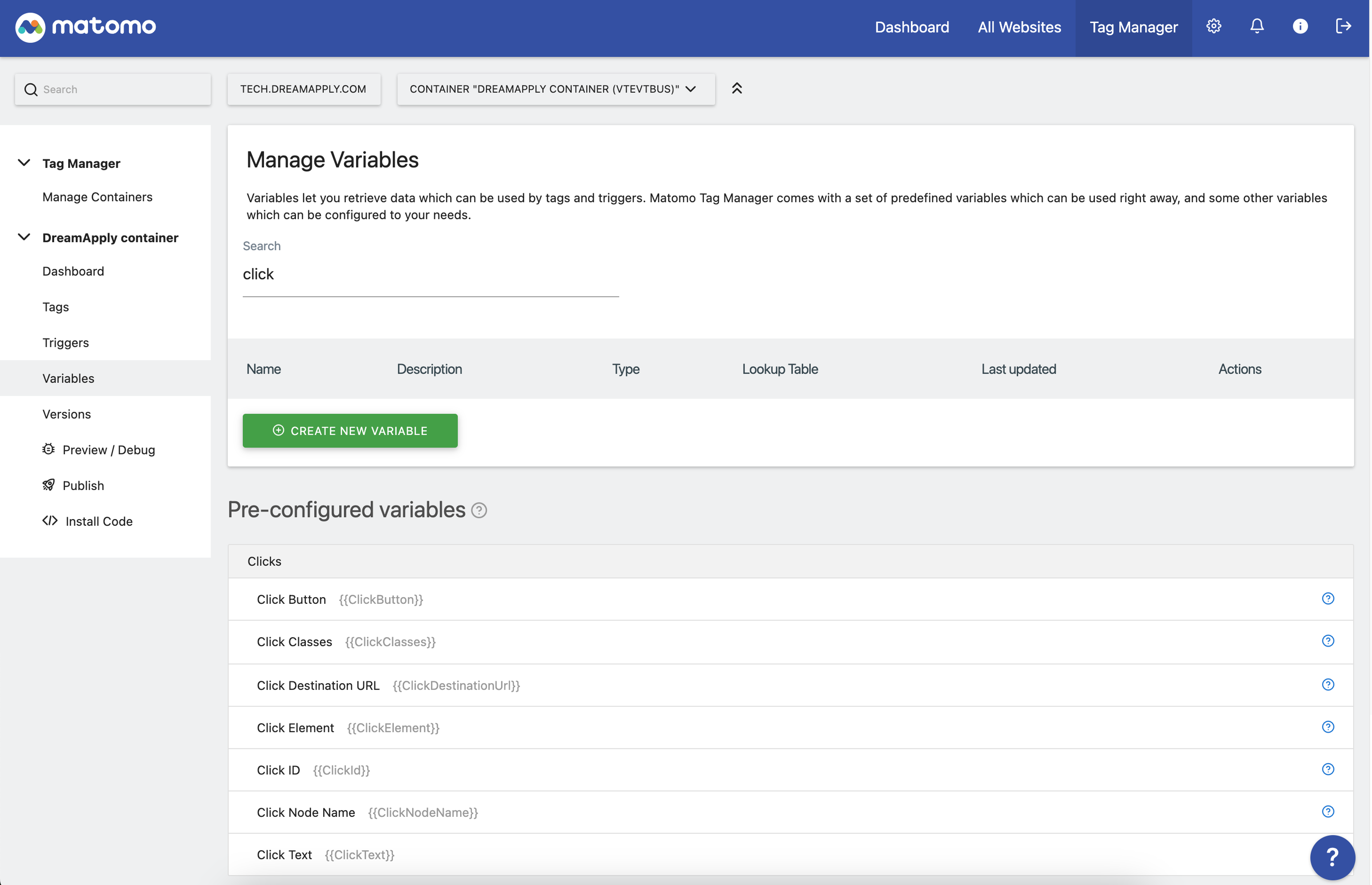The image size is (1372, 885).
Task: Collapse the Tag Manager sidebar section
Action: tap(24, 163)
